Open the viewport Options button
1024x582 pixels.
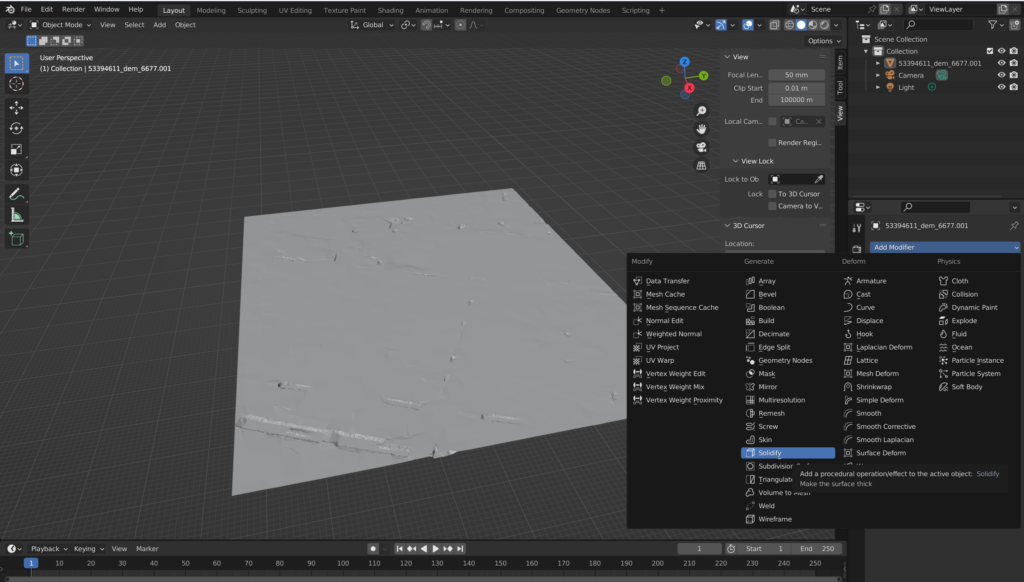823,41
